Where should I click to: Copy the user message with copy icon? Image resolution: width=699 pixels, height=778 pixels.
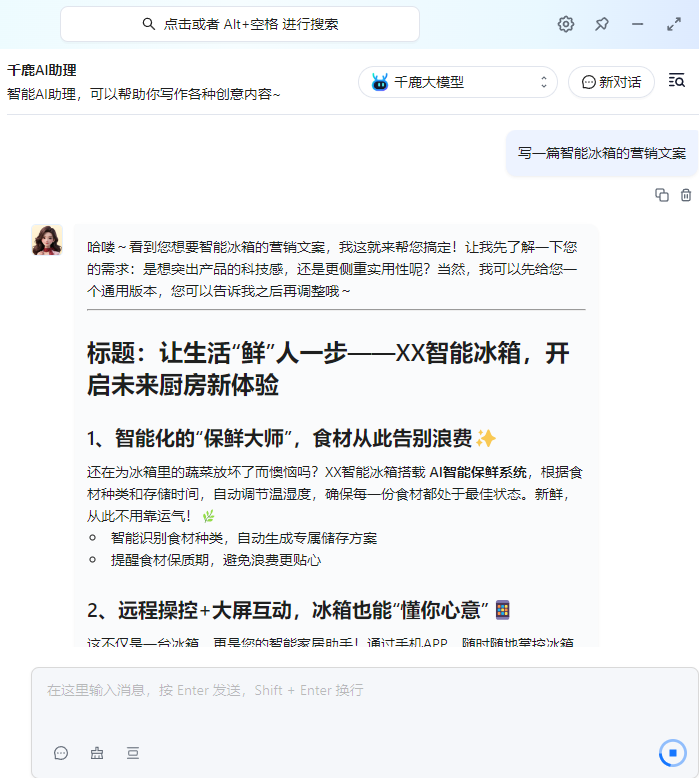(x=661, y=195)
